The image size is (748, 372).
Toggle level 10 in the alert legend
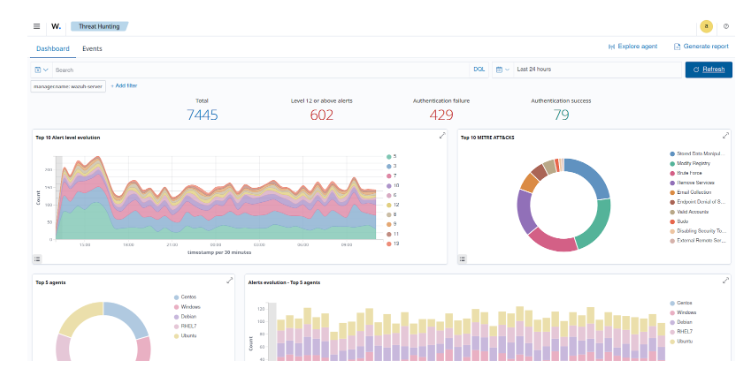point(393,186)
